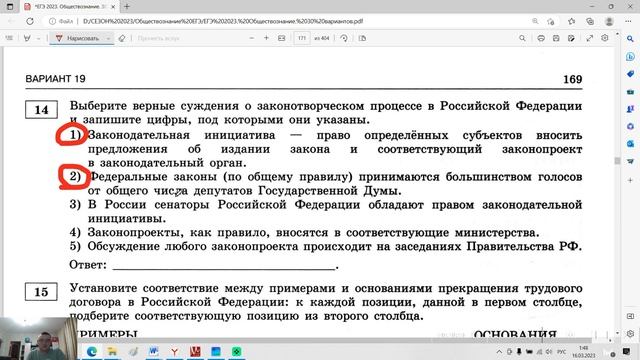640x360 pixels.
Task: Click the РУС language indicator
Action: tap(562, 352)
